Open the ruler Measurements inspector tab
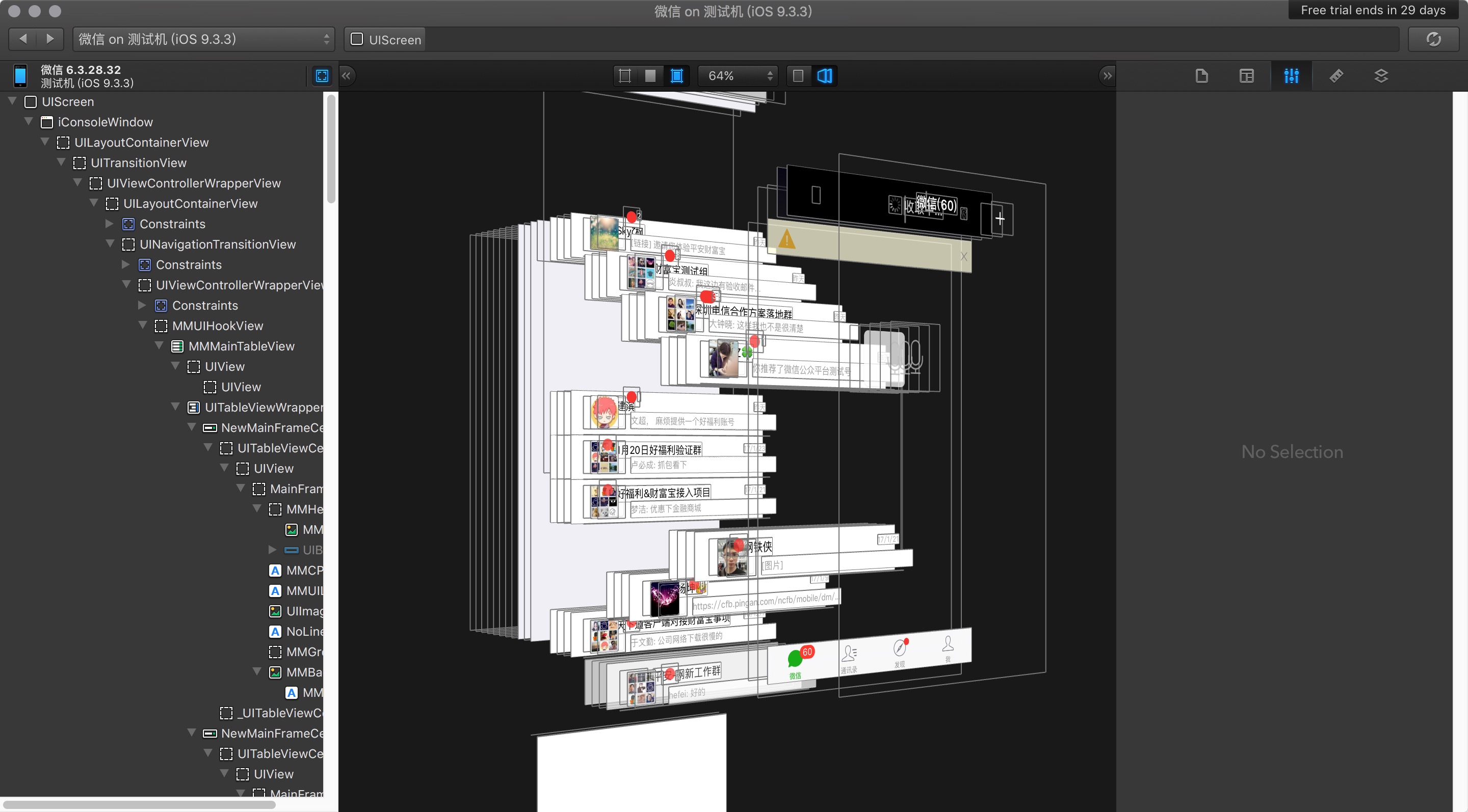Viewport: 1468px width, 812px height. coord(1336,76)
